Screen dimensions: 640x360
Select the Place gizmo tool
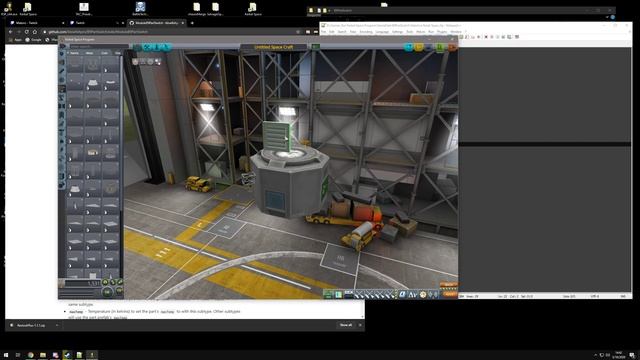136,62
